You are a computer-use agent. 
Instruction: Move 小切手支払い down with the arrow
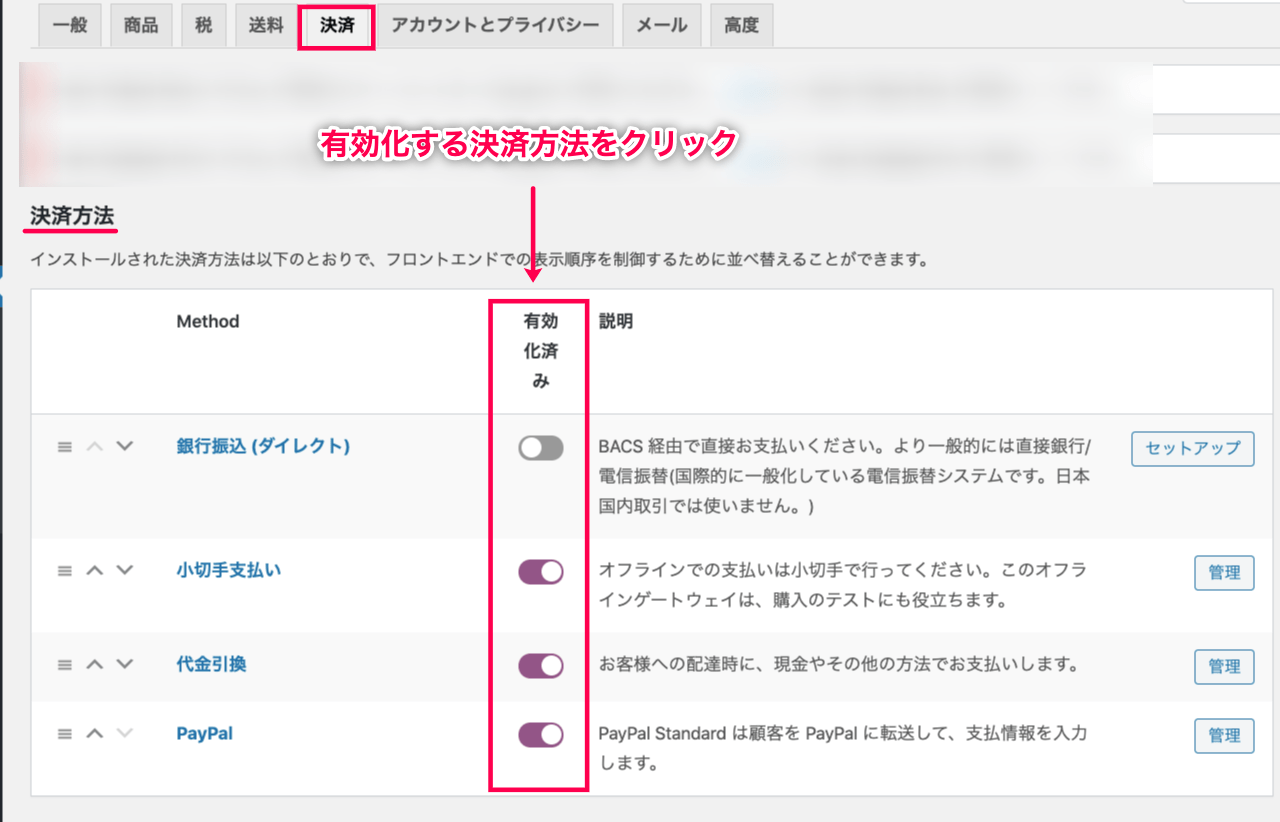124,571
